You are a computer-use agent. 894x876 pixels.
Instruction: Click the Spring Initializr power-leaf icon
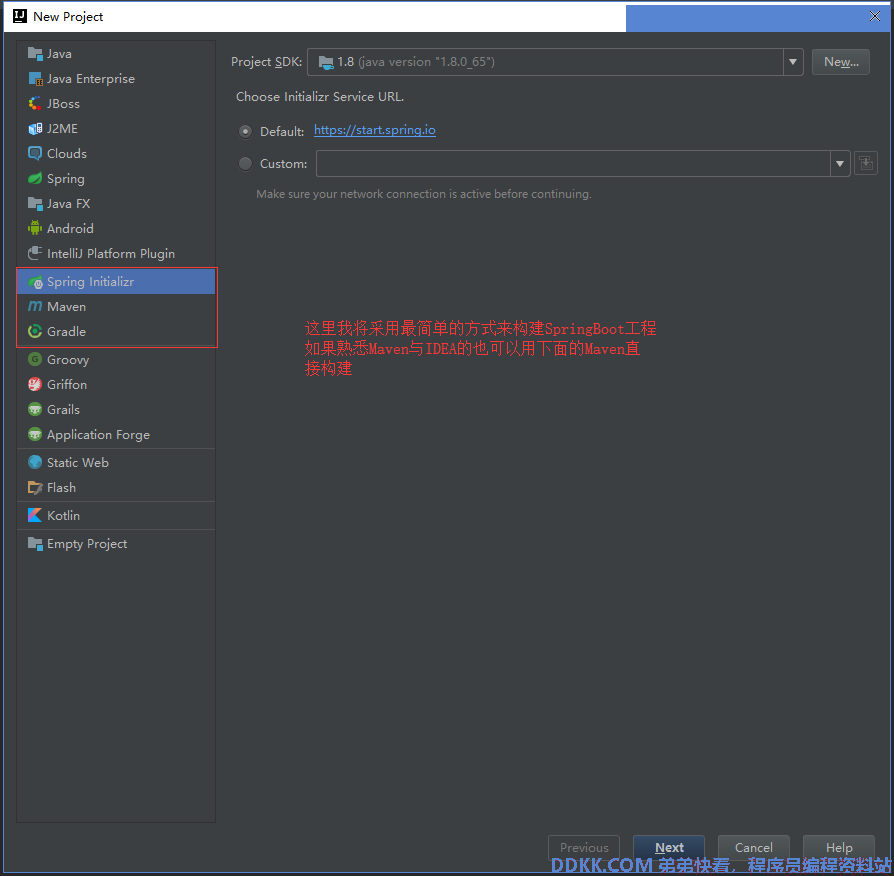click(35, 282)
